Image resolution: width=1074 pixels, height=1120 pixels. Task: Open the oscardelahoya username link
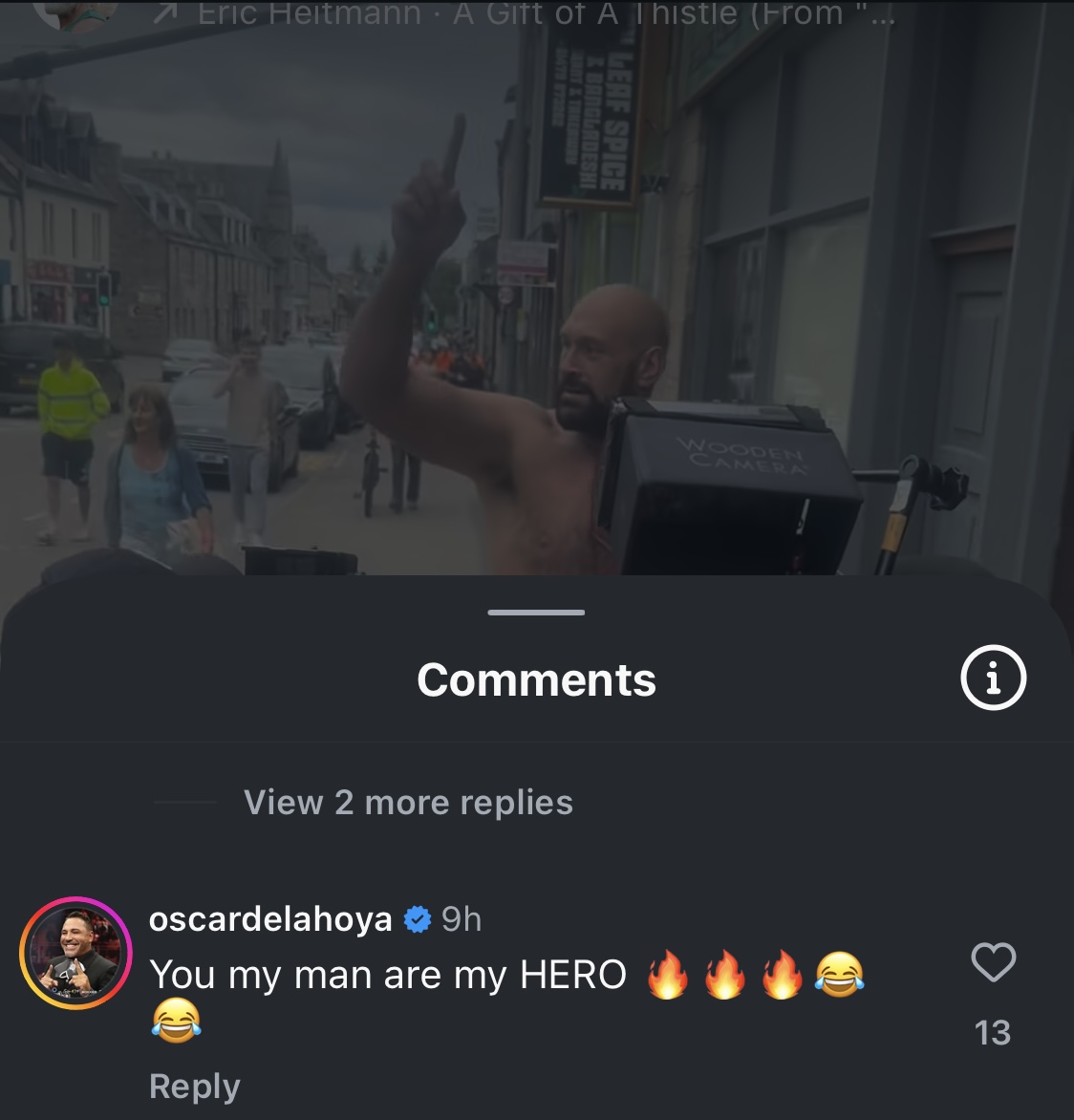click(x=269, y=918)
